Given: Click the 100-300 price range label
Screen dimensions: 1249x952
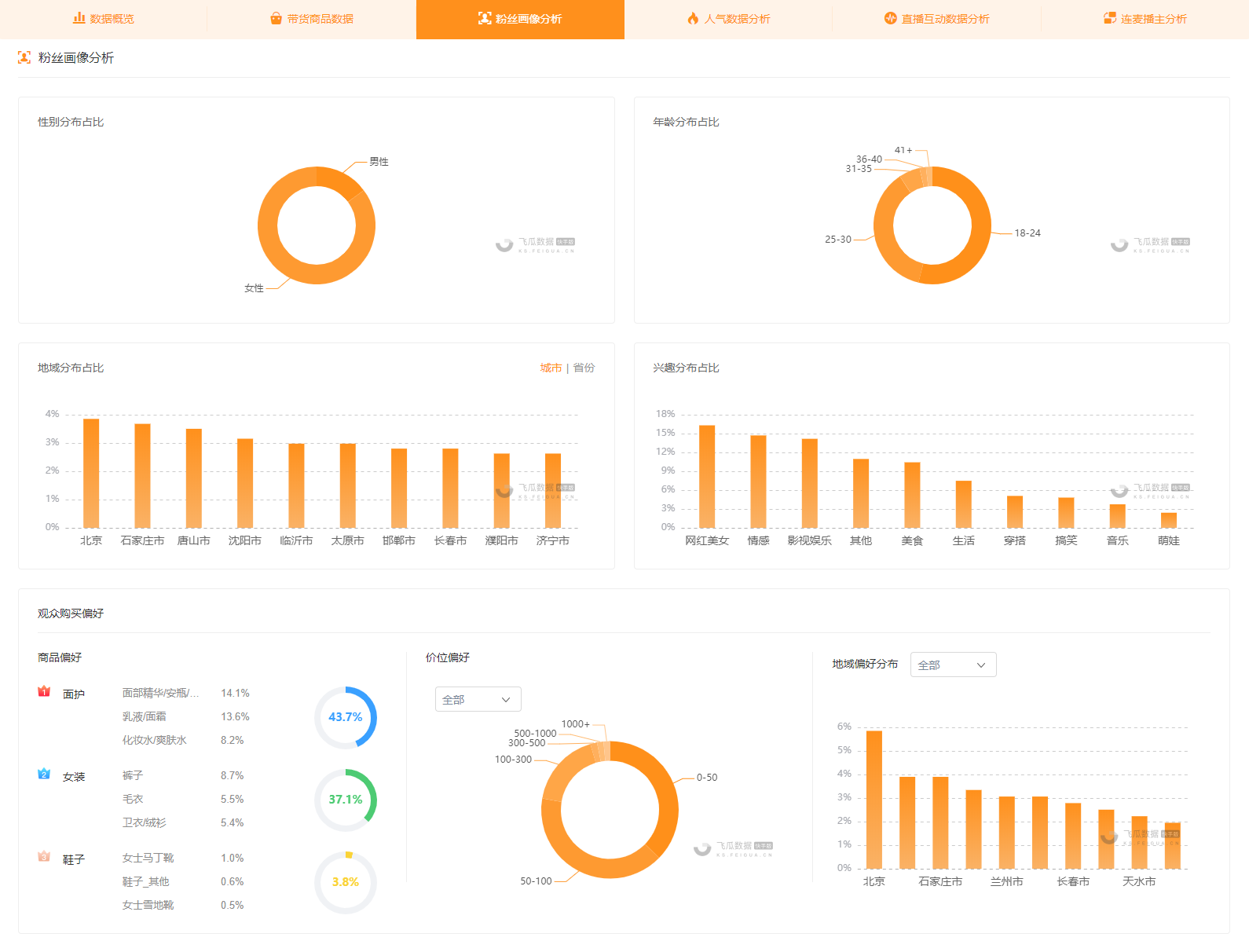Looking at the screenshot, I should 513,760.
